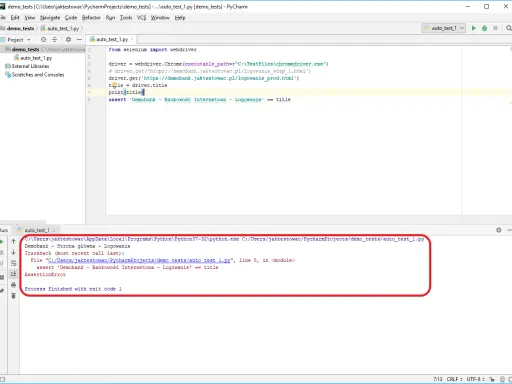This screenshot has width=512, height=384.
Task: Open Search Everywhere magnifier icon
Action: [509, 28]
